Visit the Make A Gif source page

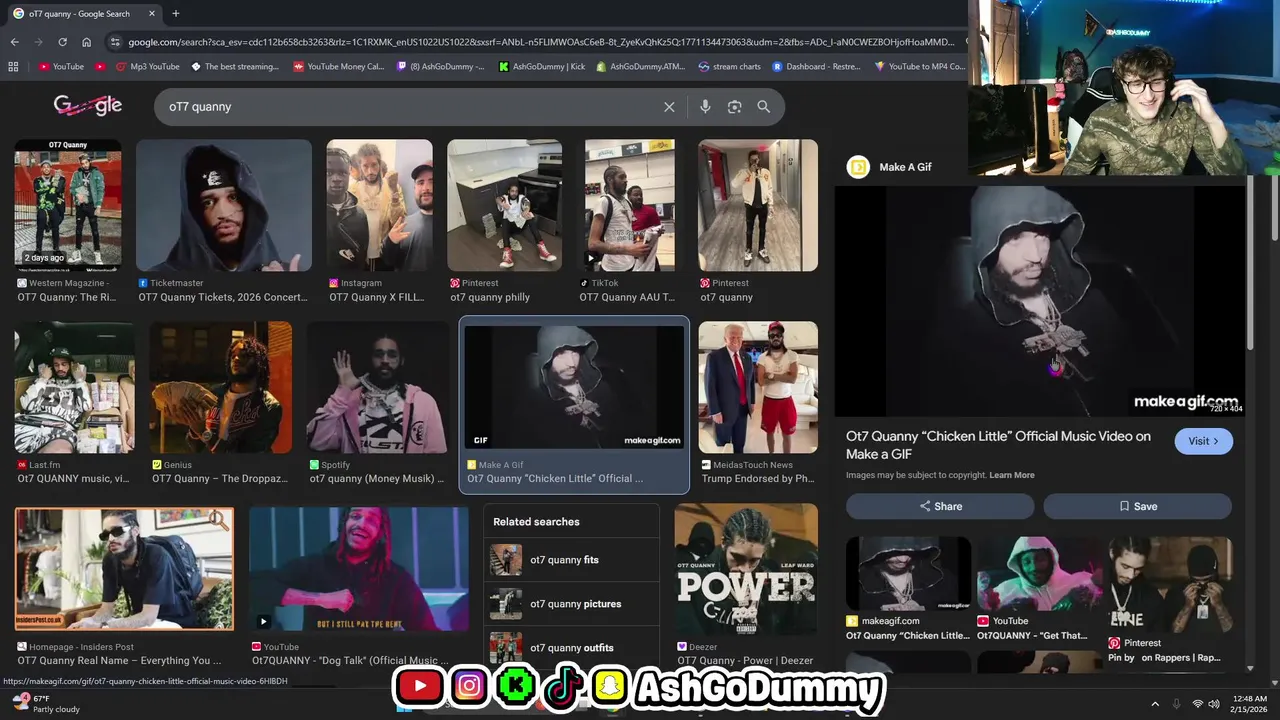1203,441
